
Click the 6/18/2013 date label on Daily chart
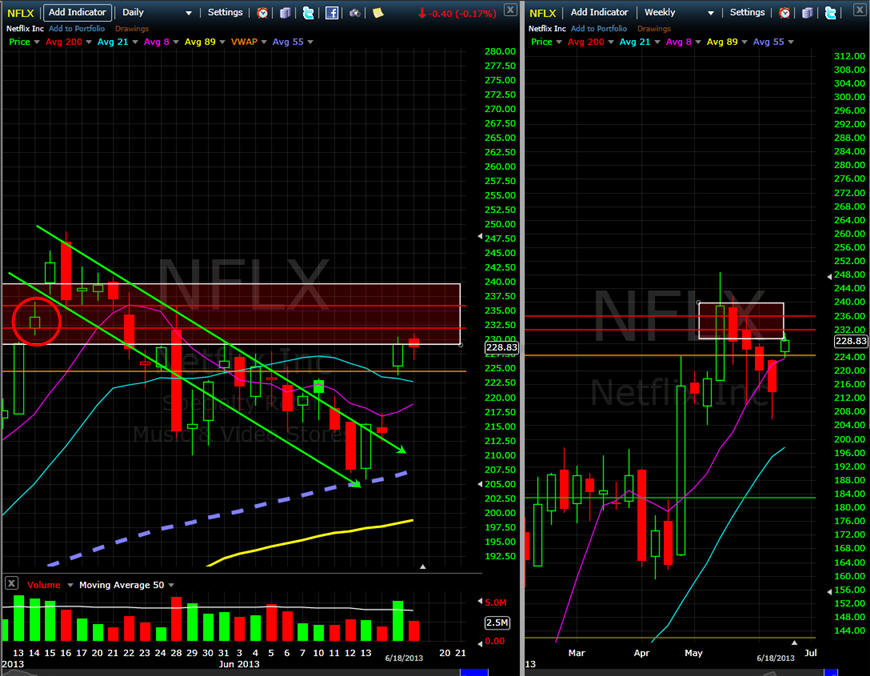pos(404,658)
